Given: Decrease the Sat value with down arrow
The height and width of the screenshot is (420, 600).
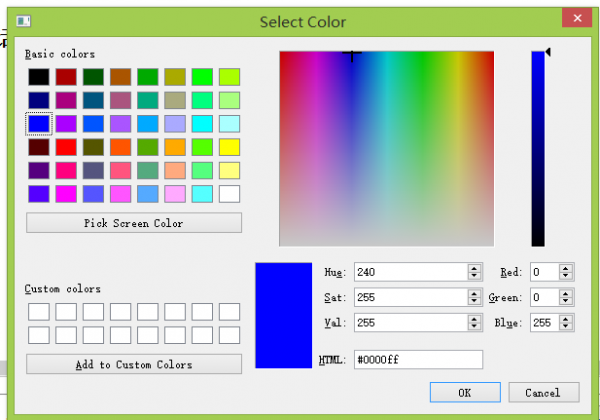Looking at the screenshot, I should point(474,301).
